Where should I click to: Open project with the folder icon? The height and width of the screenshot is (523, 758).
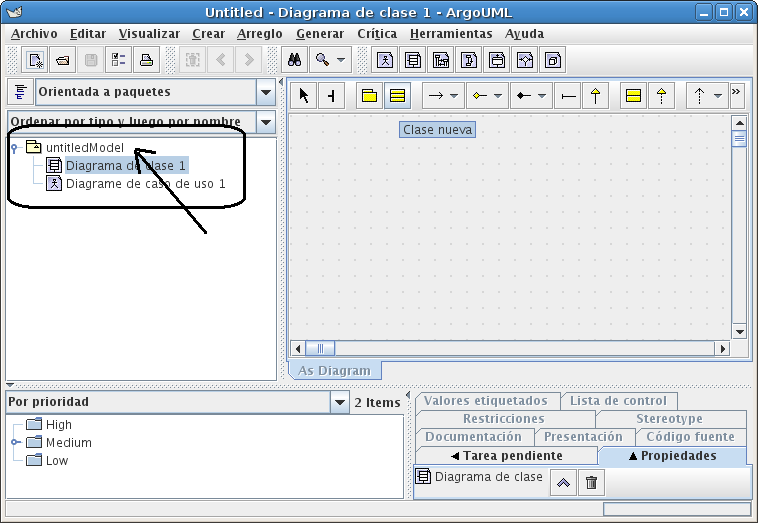(x=62, y=60)
